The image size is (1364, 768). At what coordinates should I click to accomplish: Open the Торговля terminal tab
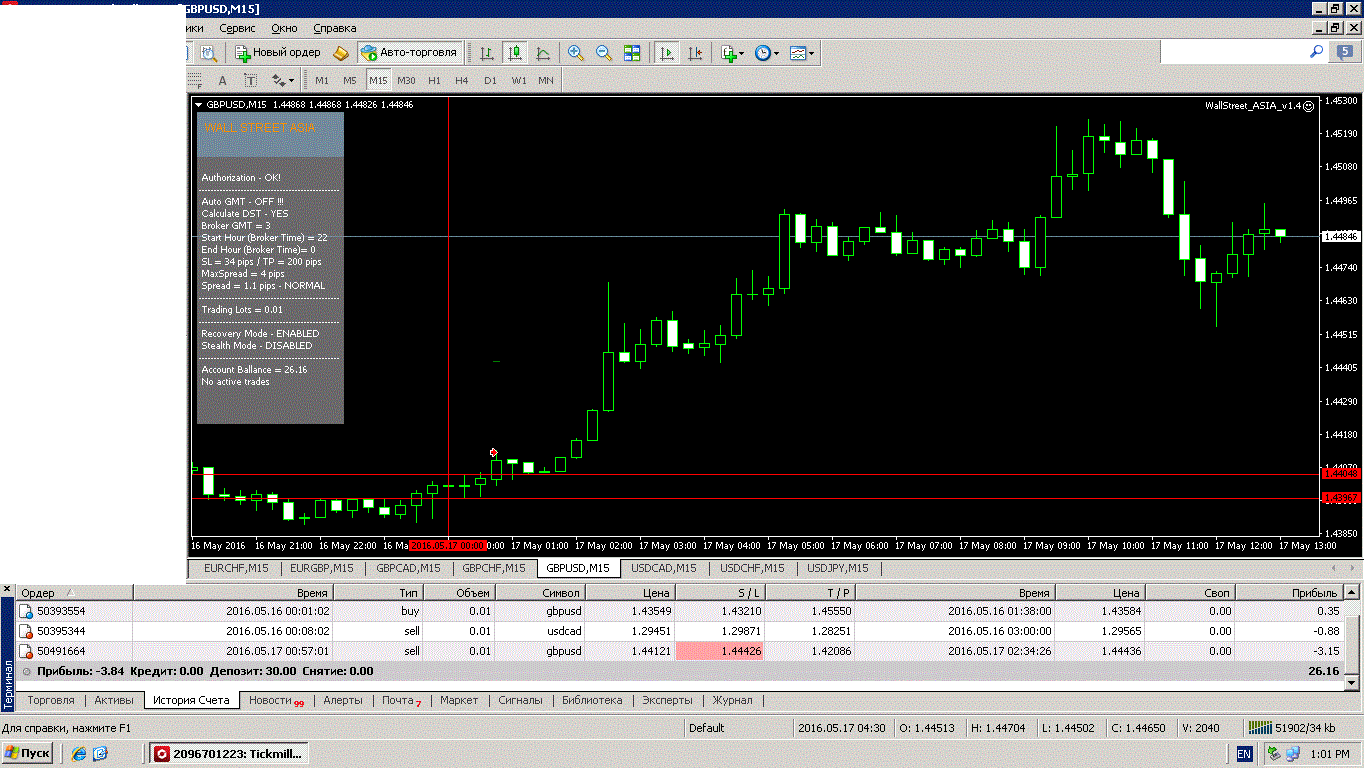[x=51, y=700]
